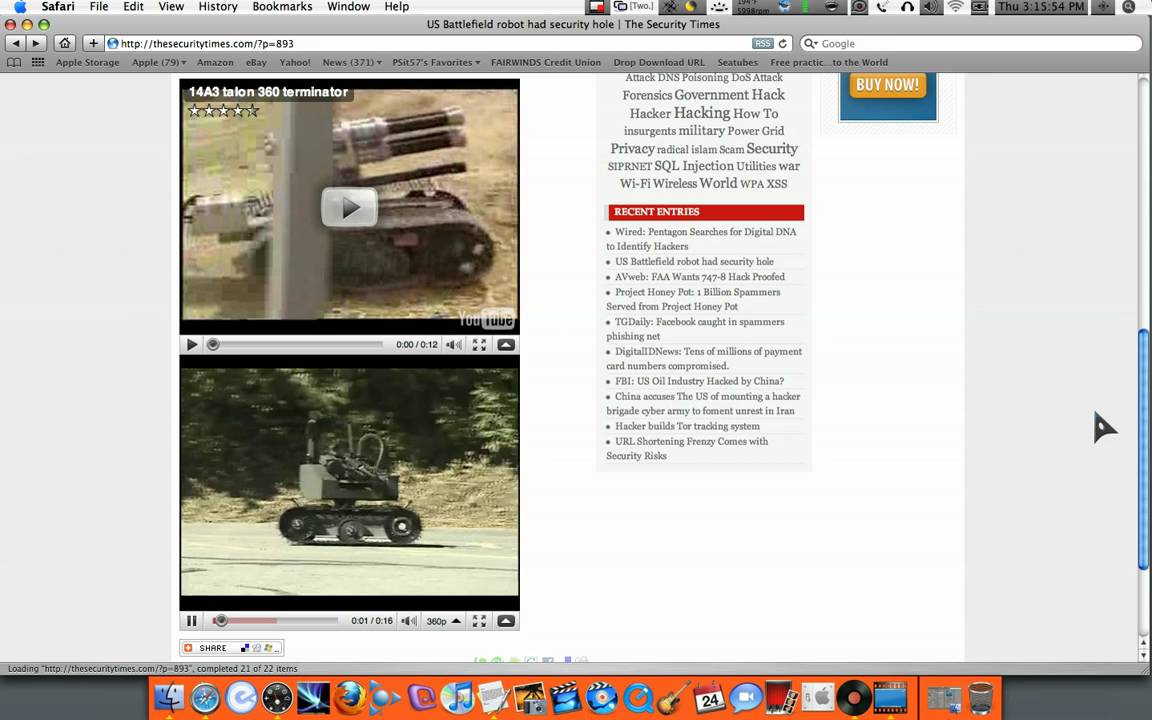Mute the second video's volume icon
The width and height of the screenshot is (1152, 720).
pos(409,621)
